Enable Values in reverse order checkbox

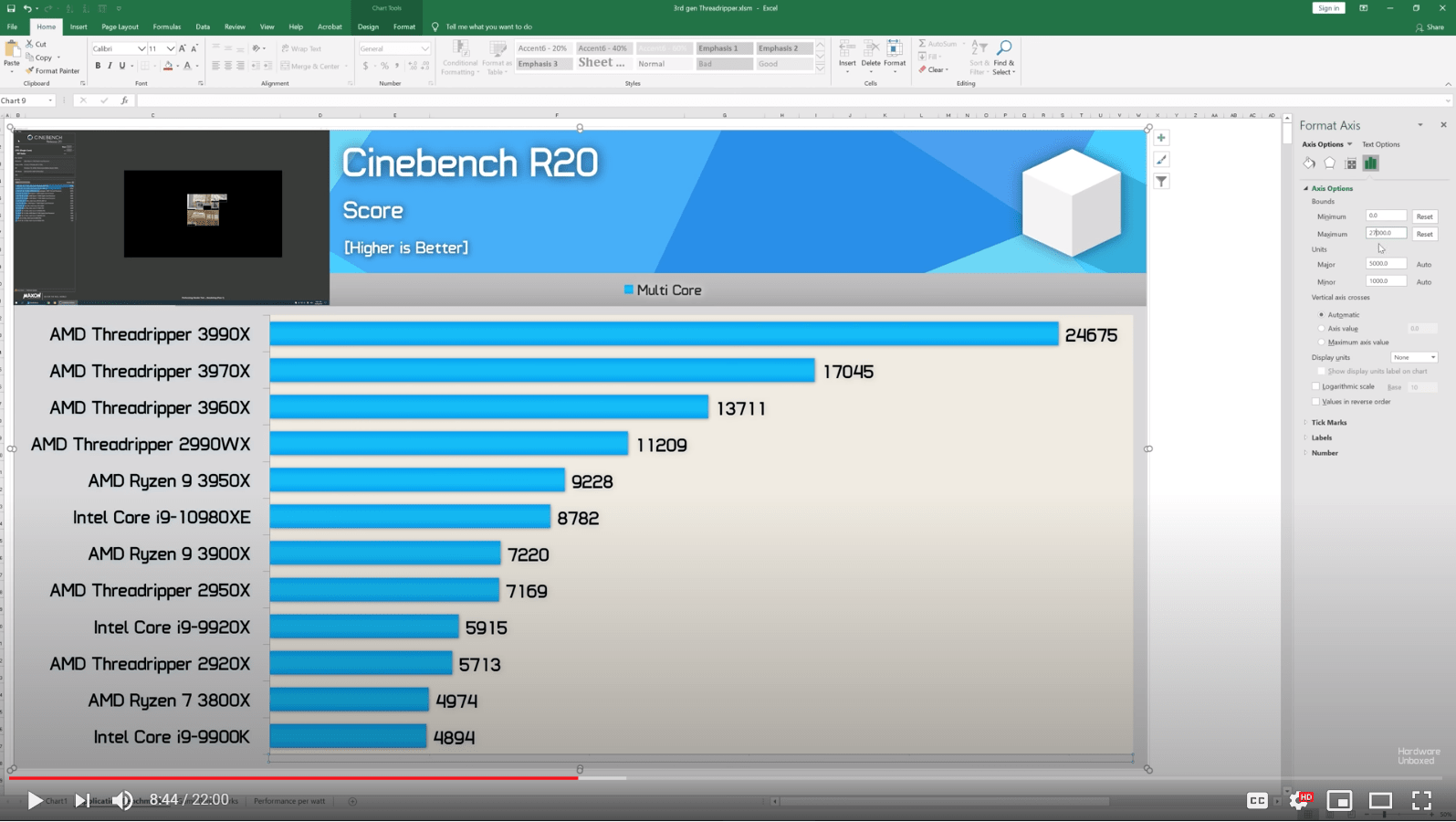coord(1316,402)
